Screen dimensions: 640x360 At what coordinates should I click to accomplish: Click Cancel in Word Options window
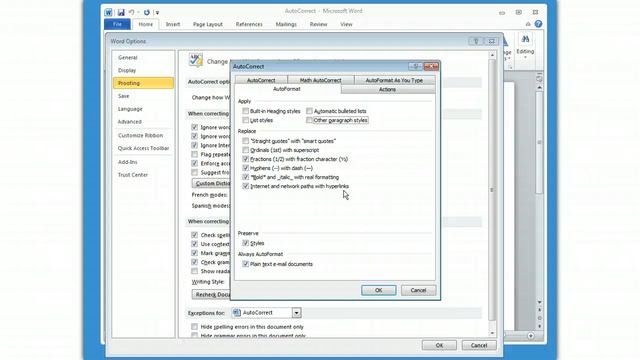[479, 345]
